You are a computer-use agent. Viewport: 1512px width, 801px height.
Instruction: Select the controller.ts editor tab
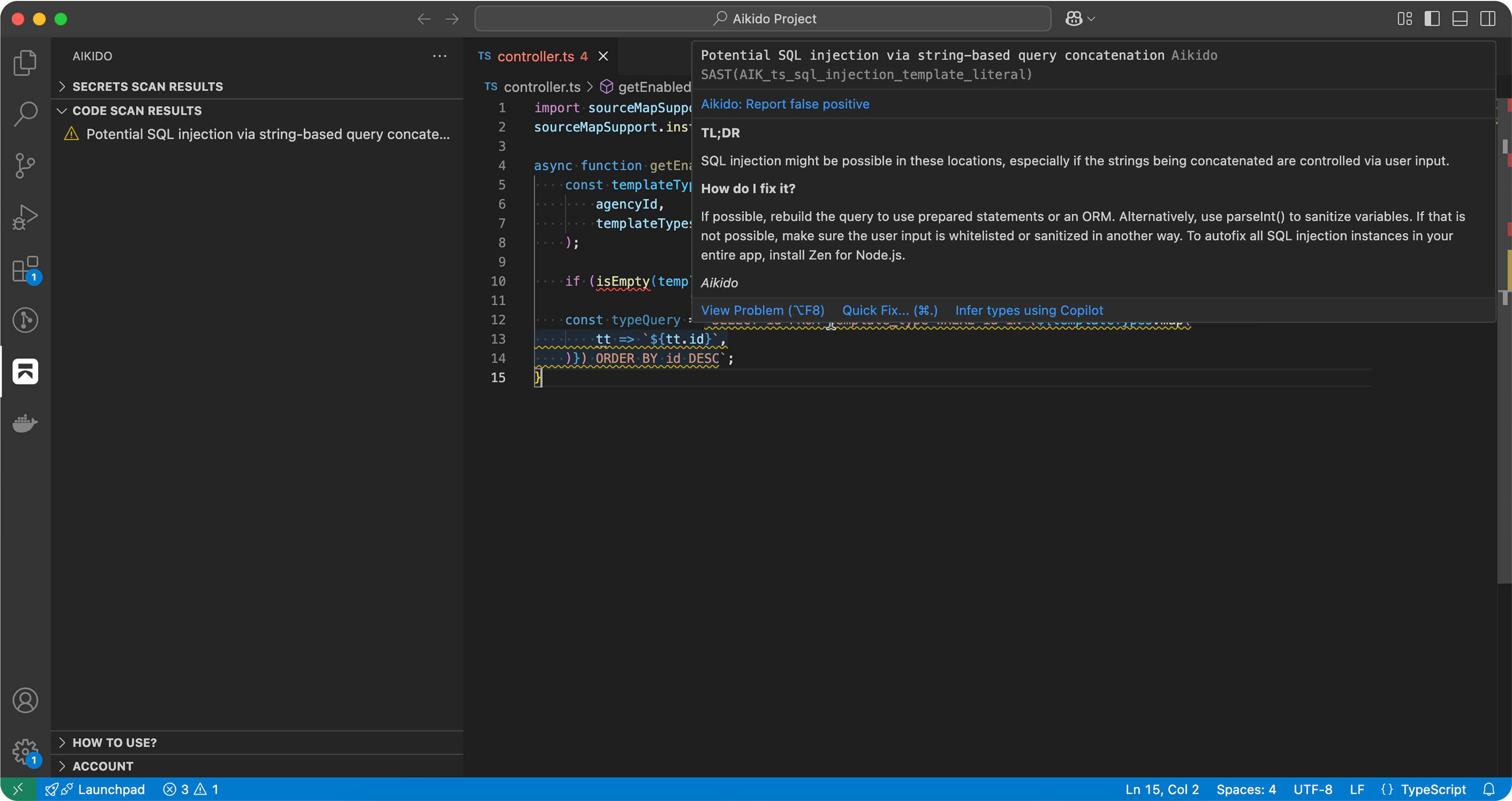coord(535,56)
